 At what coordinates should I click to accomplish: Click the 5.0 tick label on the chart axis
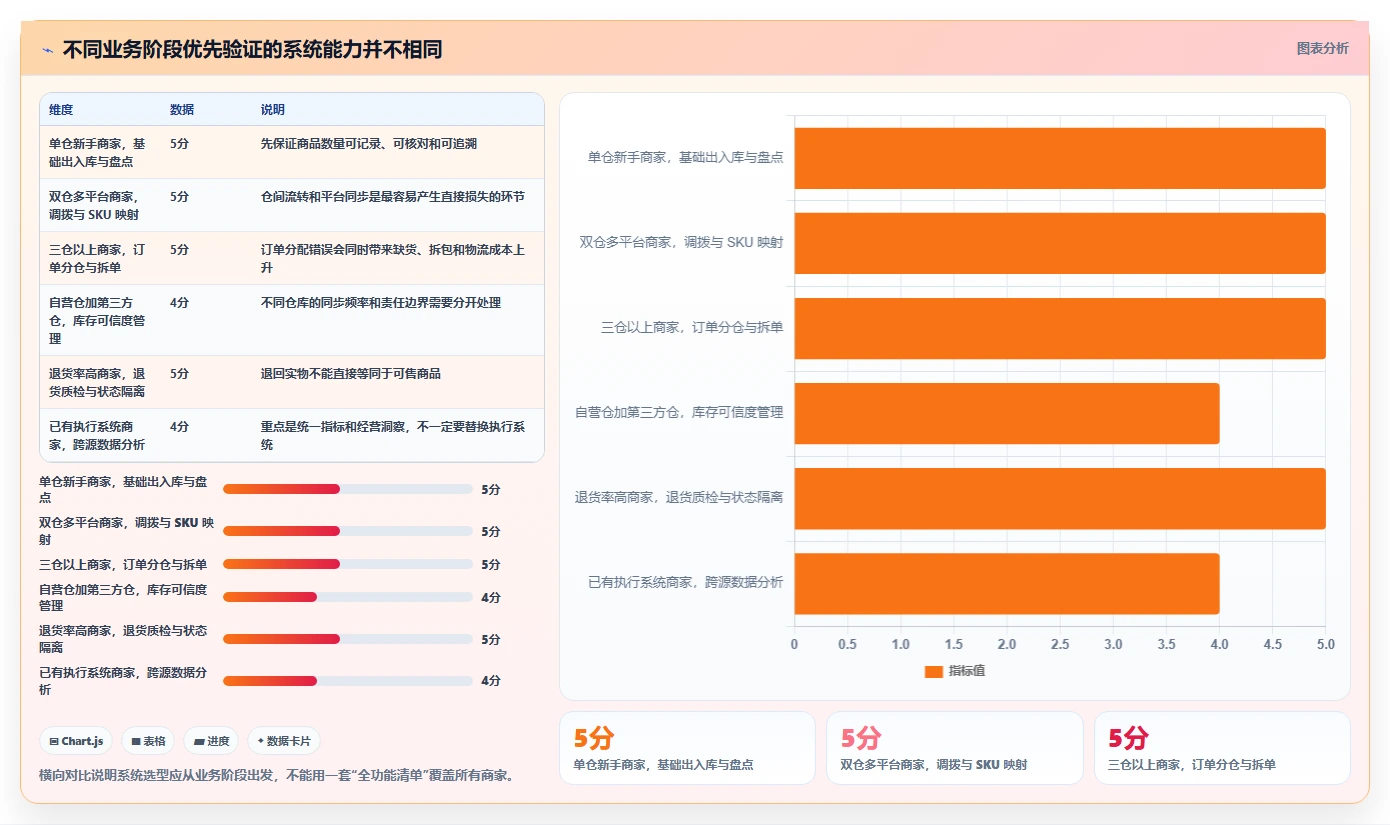[1325, 644]
